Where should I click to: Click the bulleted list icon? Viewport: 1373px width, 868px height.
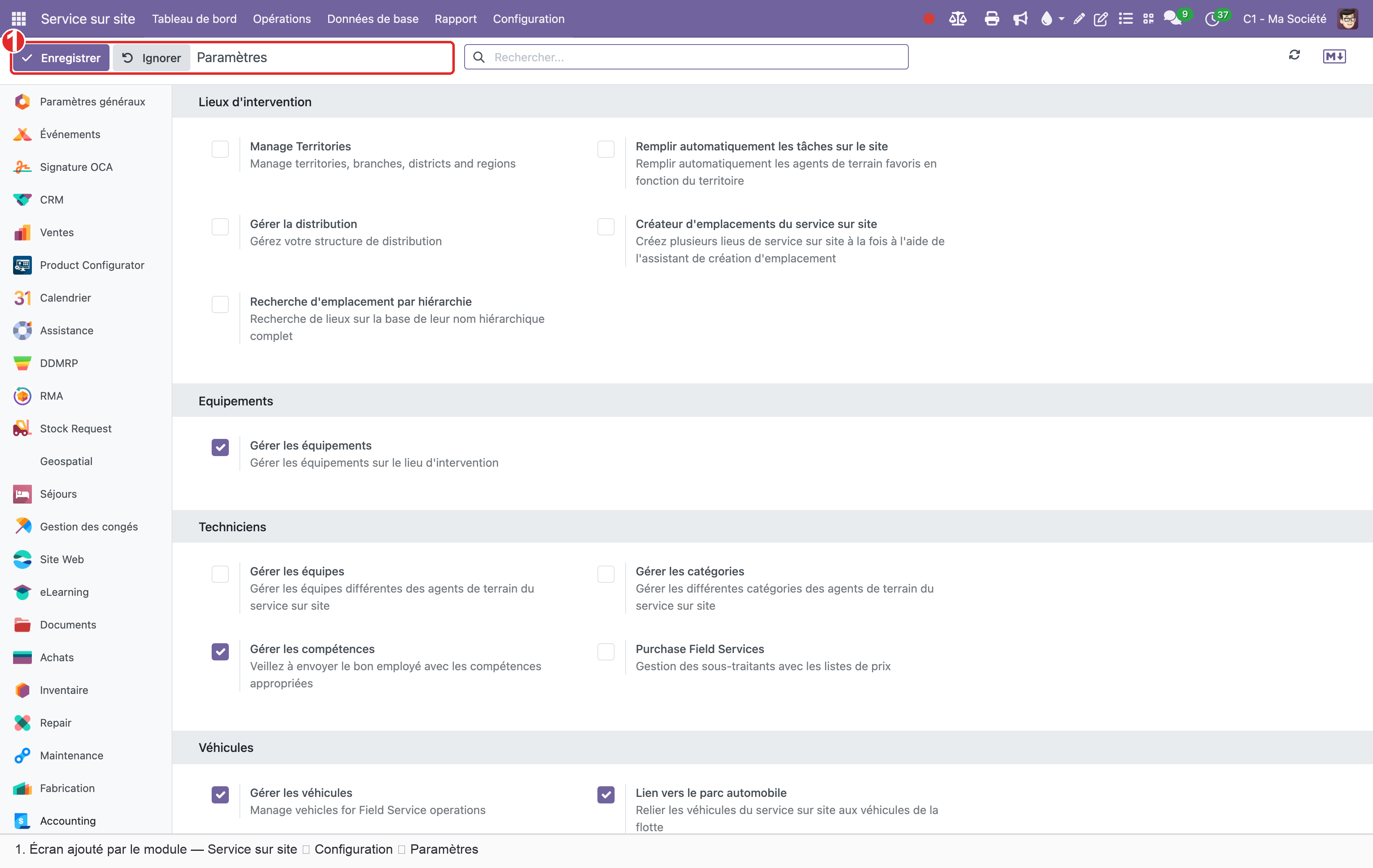(x=1125, y=19)
